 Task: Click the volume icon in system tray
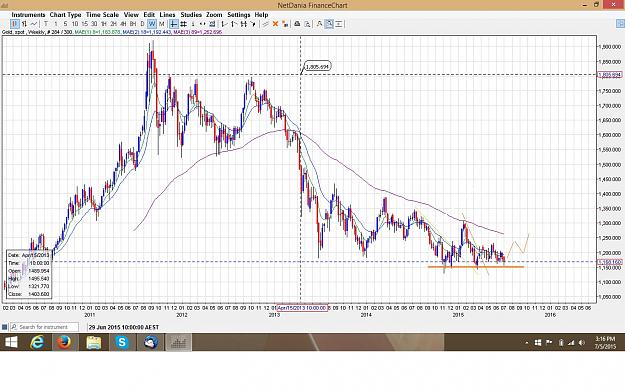click(582, 343)
